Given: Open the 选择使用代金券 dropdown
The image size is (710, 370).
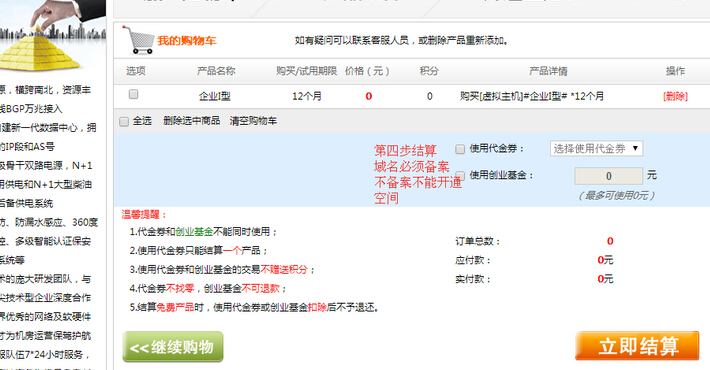Looking at the screenshot, I should [x=596, y=149].
